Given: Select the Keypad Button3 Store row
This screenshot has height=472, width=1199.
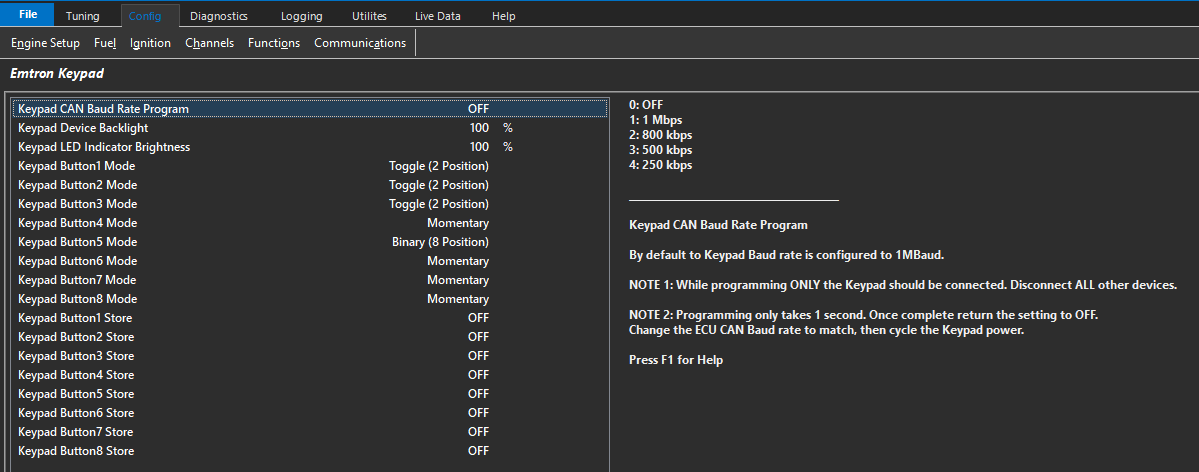Looking at the screenshot, I should [310, 356].
